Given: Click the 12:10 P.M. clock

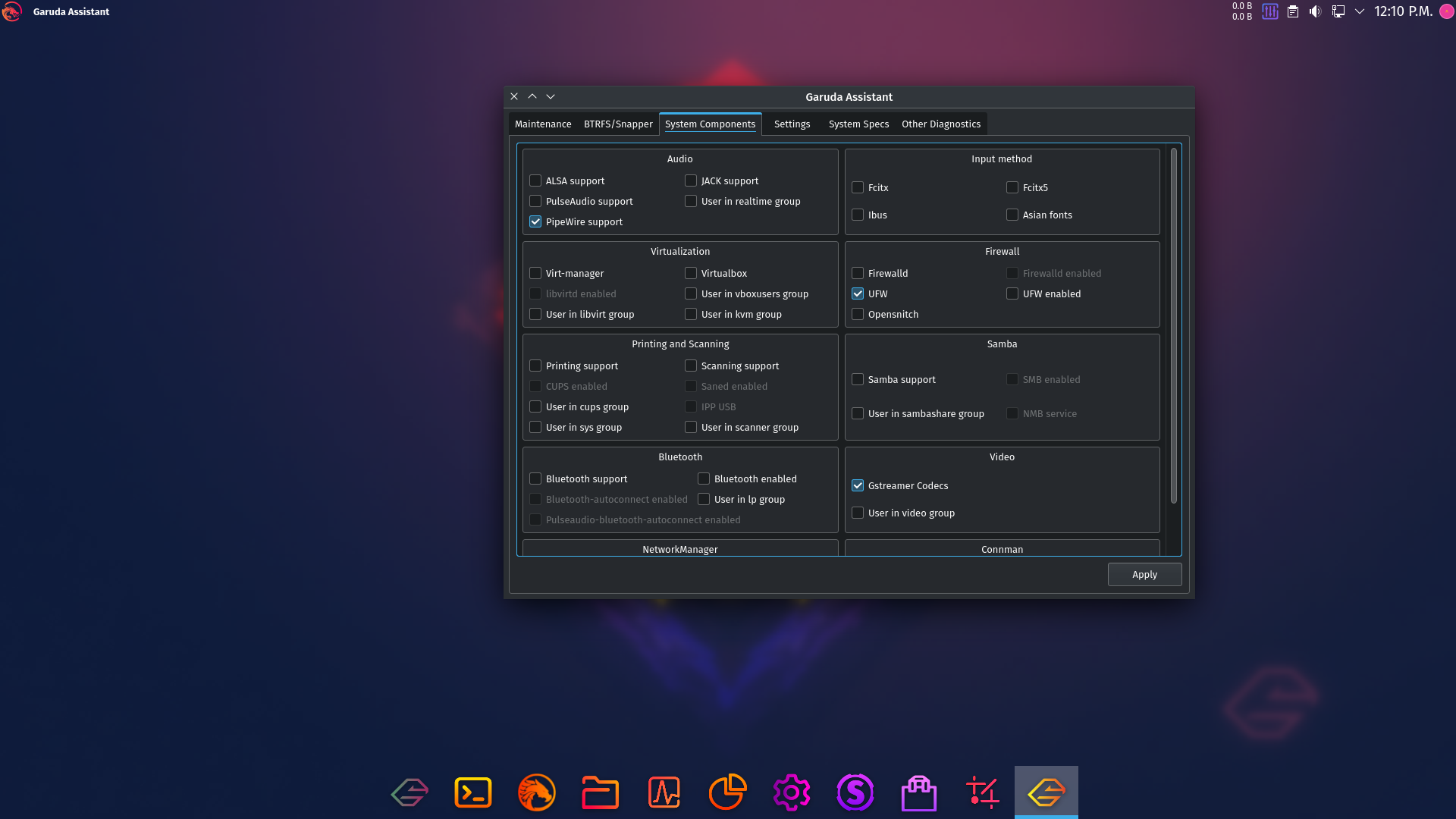Looking at the screenshot, I should click(1403, 11).
